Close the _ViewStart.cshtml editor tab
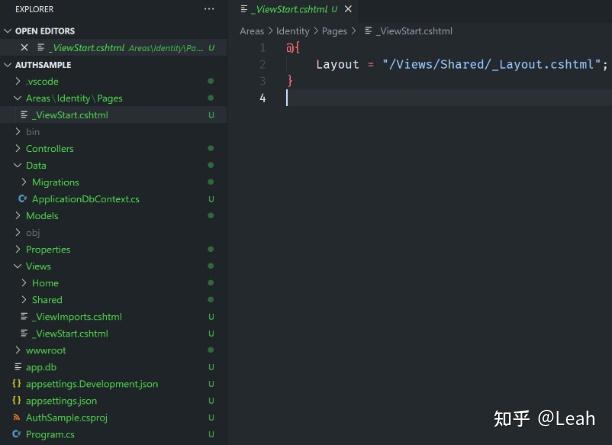Screen dimensions: 612x445 (348, 9)
